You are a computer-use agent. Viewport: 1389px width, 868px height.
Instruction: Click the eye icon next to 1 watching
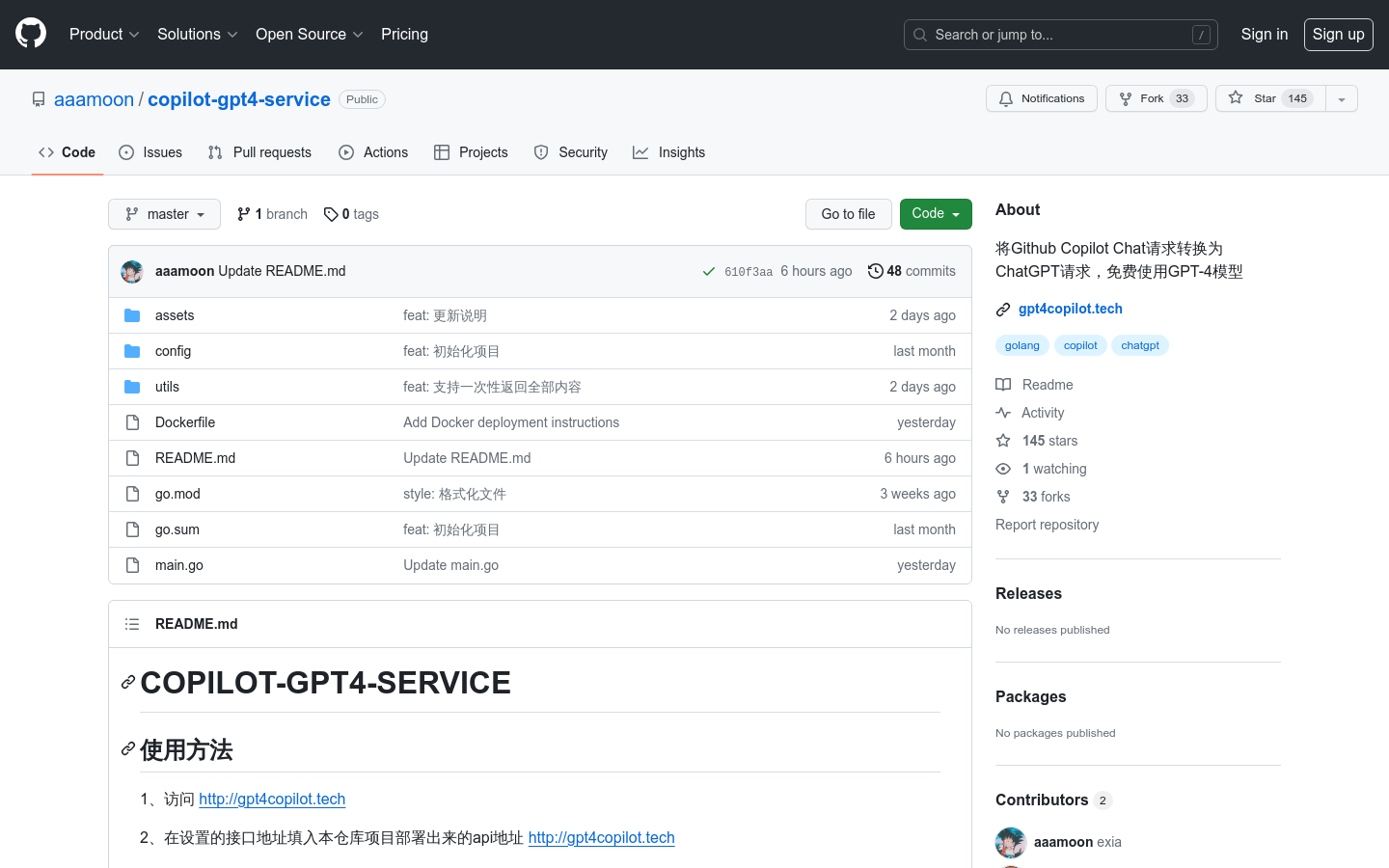(x=1003, y=468)
